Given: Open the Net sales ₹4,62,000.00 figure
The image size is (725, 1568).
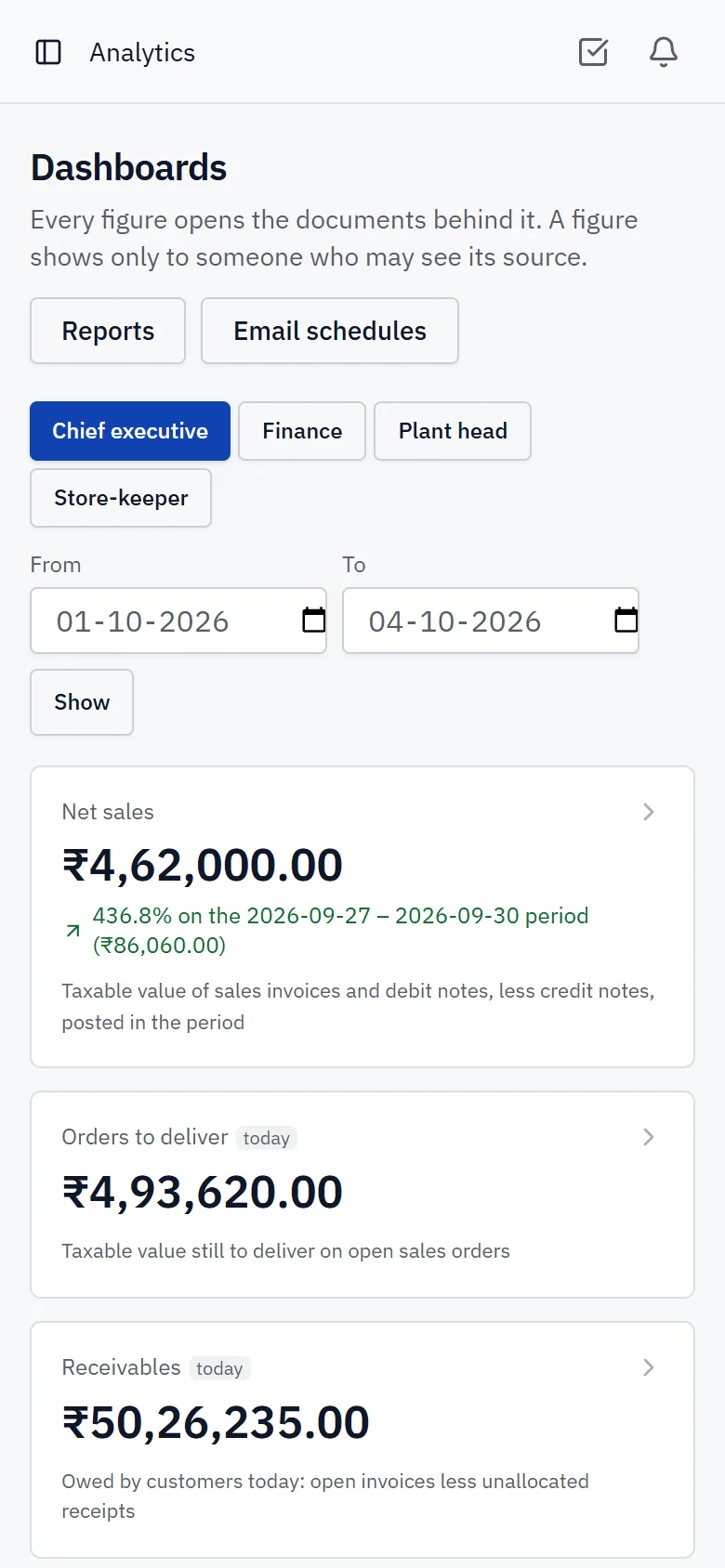Looking at the screenshot, I should click(x=203, y=865).
